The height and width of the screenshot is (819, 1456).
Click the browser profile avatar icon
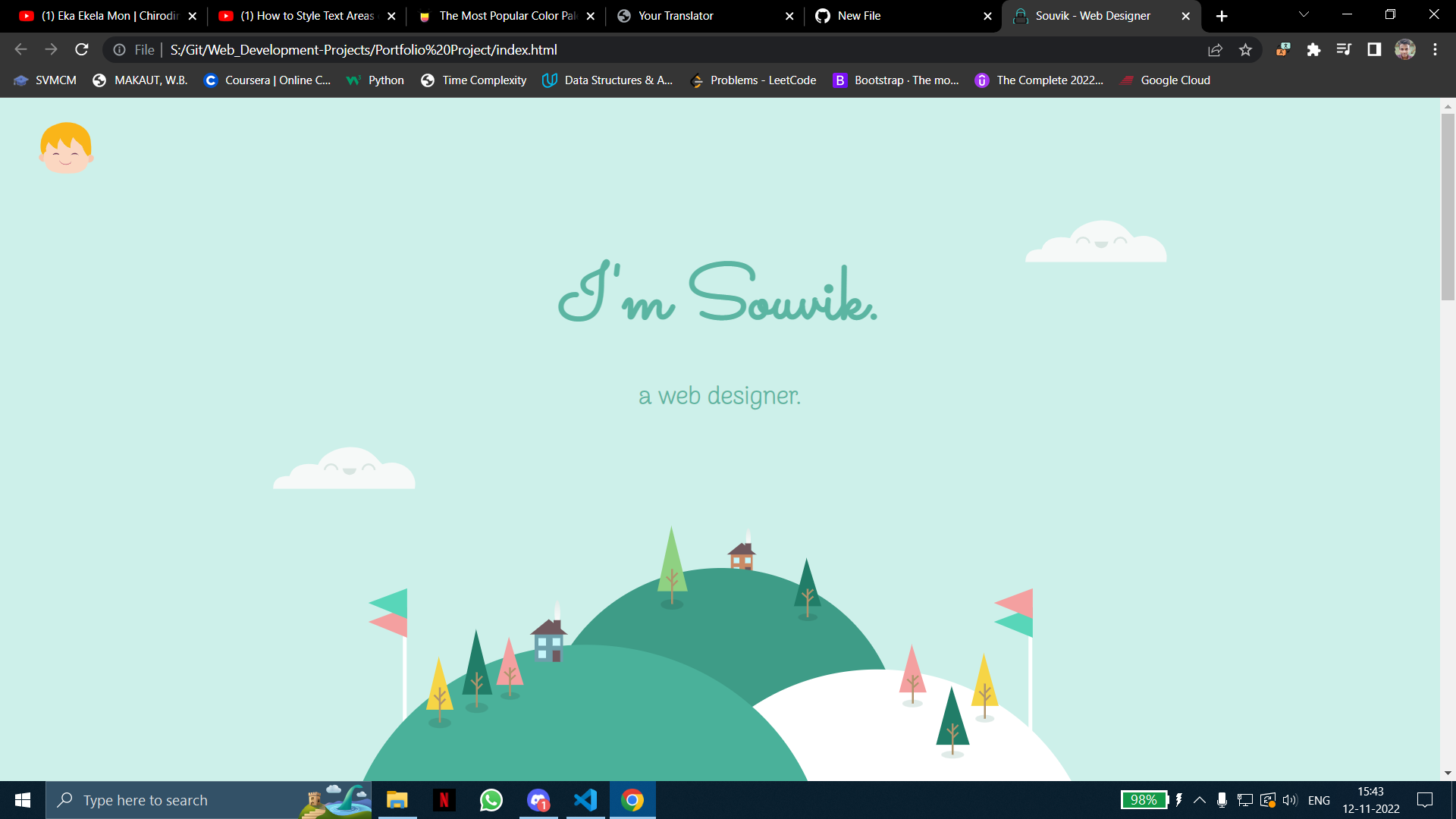coord(1405,49)
